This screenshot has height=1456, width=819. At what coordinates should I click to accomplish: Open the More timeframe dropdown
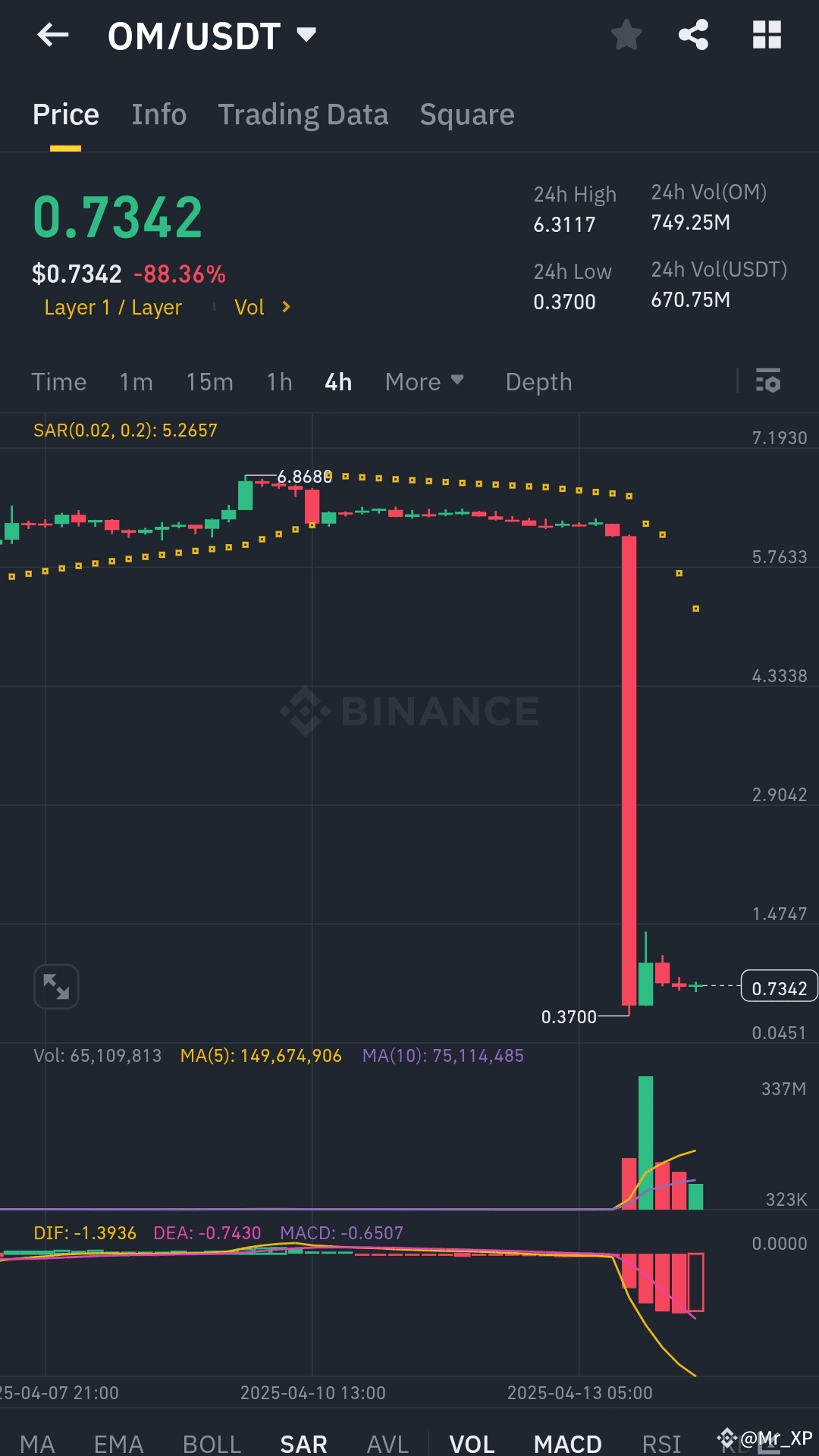pyautogui.click(x=423, y=381)
